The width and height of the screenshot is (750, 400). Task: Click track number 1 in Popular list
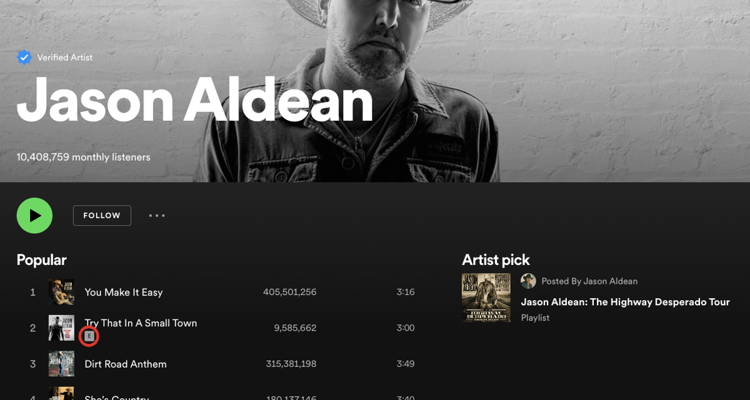click(33, 292)
